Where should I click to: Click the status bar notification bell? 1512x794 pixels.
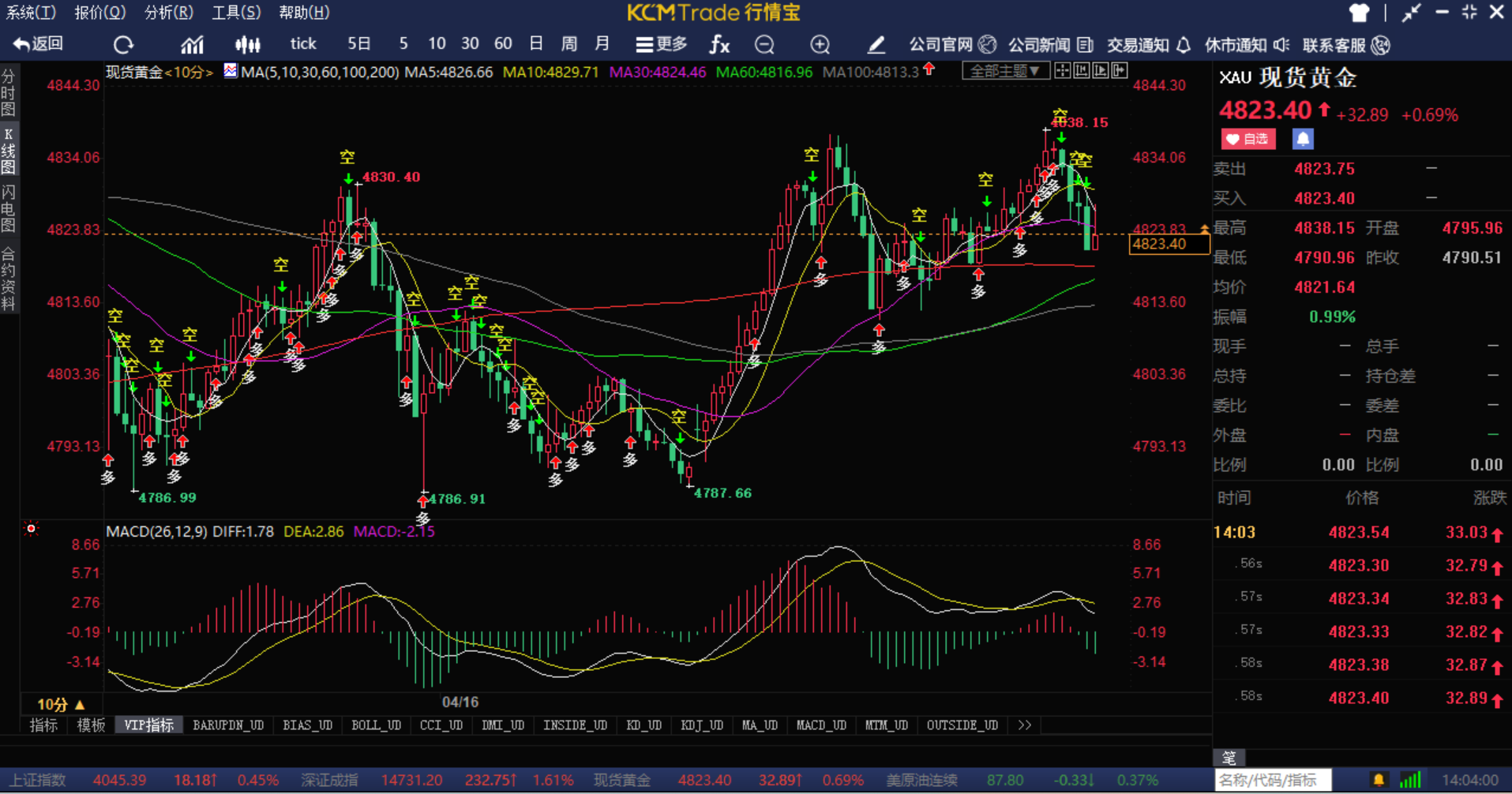point(1379,780)
